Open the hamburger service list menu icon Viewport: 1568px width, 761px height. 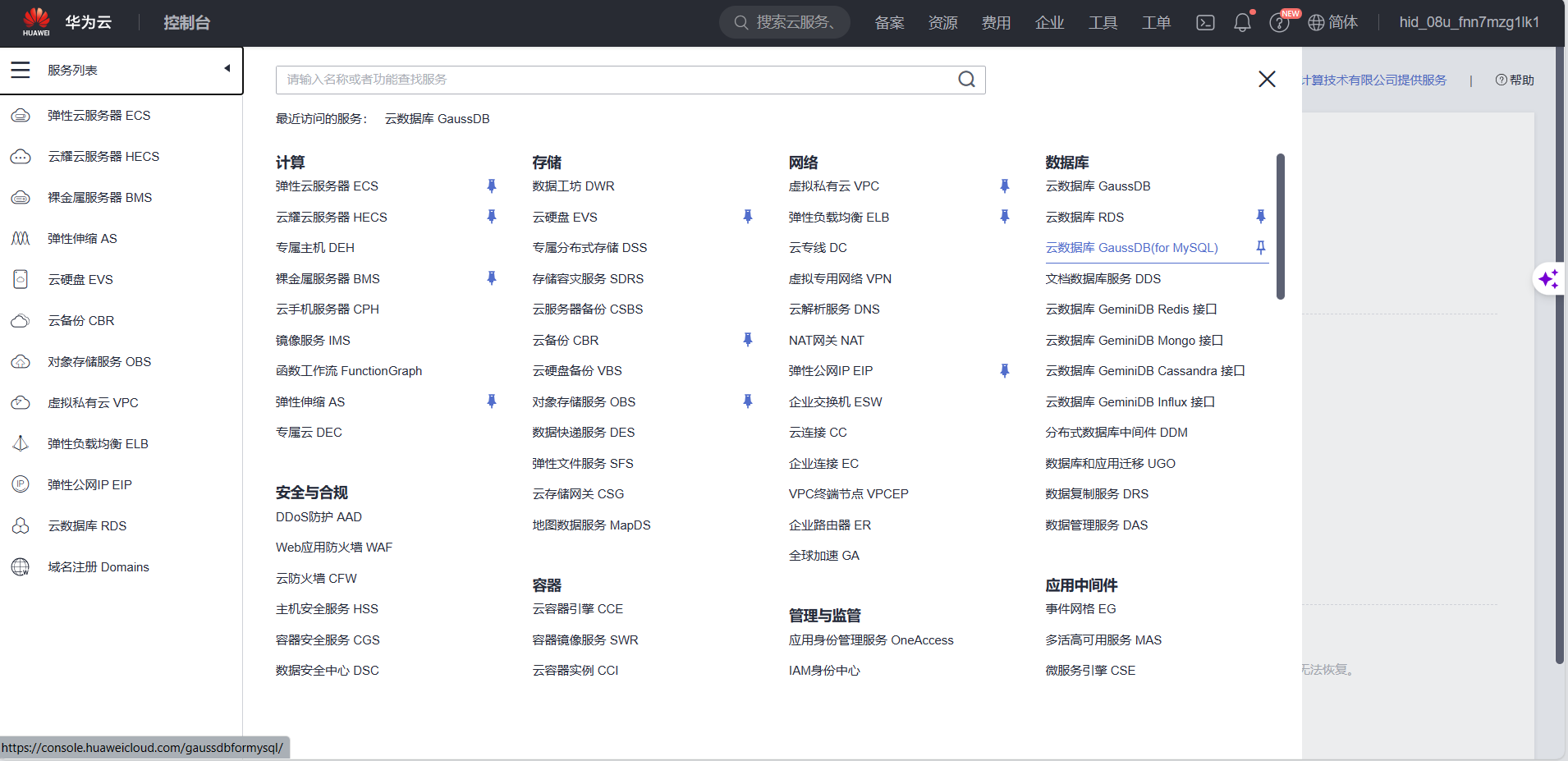[x=21, y=70]
